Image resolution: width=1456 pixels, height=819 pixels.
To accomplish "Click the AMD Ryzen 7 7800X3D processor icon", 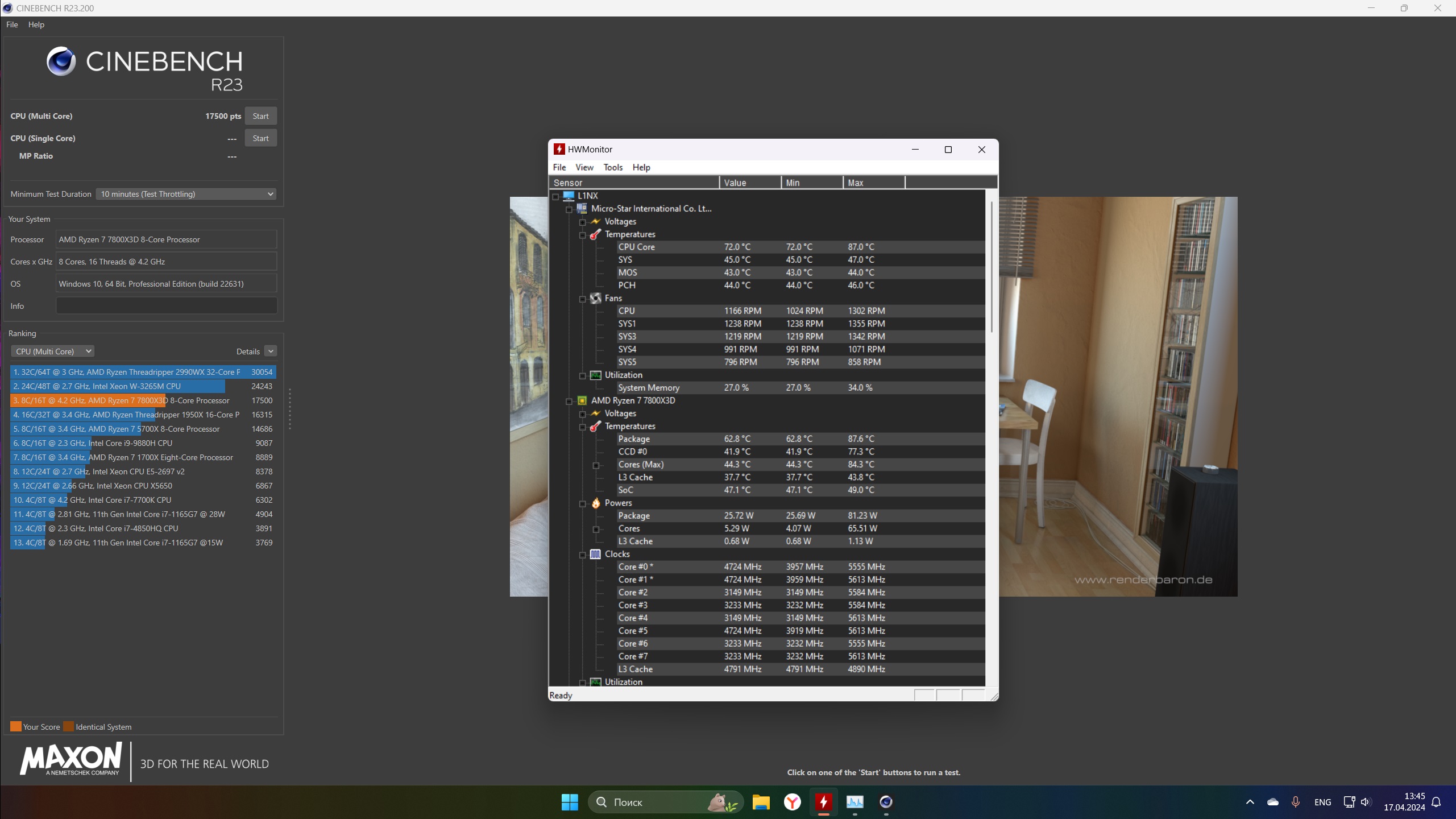I will coord(582,400).
